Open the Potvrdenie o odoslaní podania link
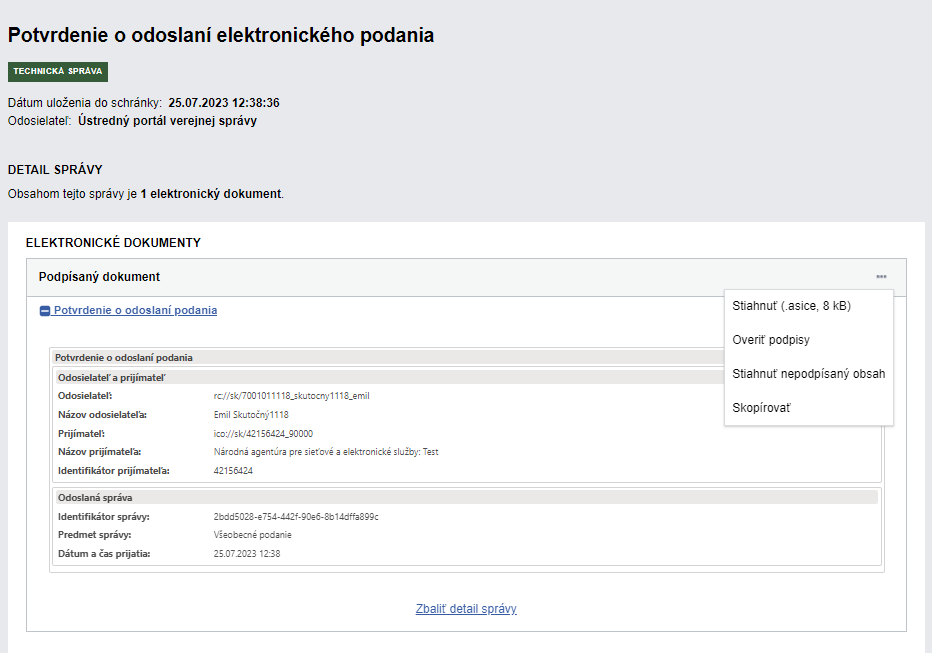Viewport: 932px width, 653px height. pos(135,310)
